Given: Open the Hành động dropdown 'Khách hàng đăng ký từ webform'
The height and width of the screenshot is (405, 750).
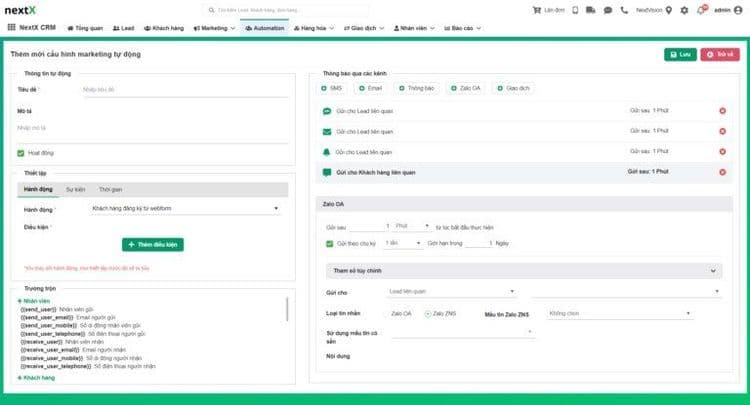Looking at the screenshot, I should pyautogui.click(x=185, y=208).
